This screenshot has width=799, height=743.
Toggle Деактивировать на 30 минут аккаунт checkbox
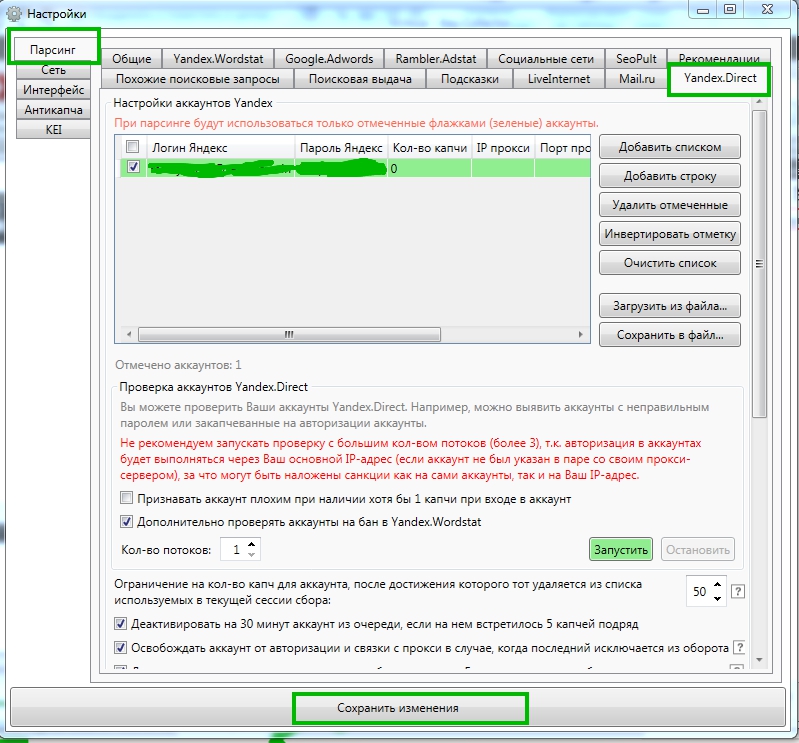[120, 623]
